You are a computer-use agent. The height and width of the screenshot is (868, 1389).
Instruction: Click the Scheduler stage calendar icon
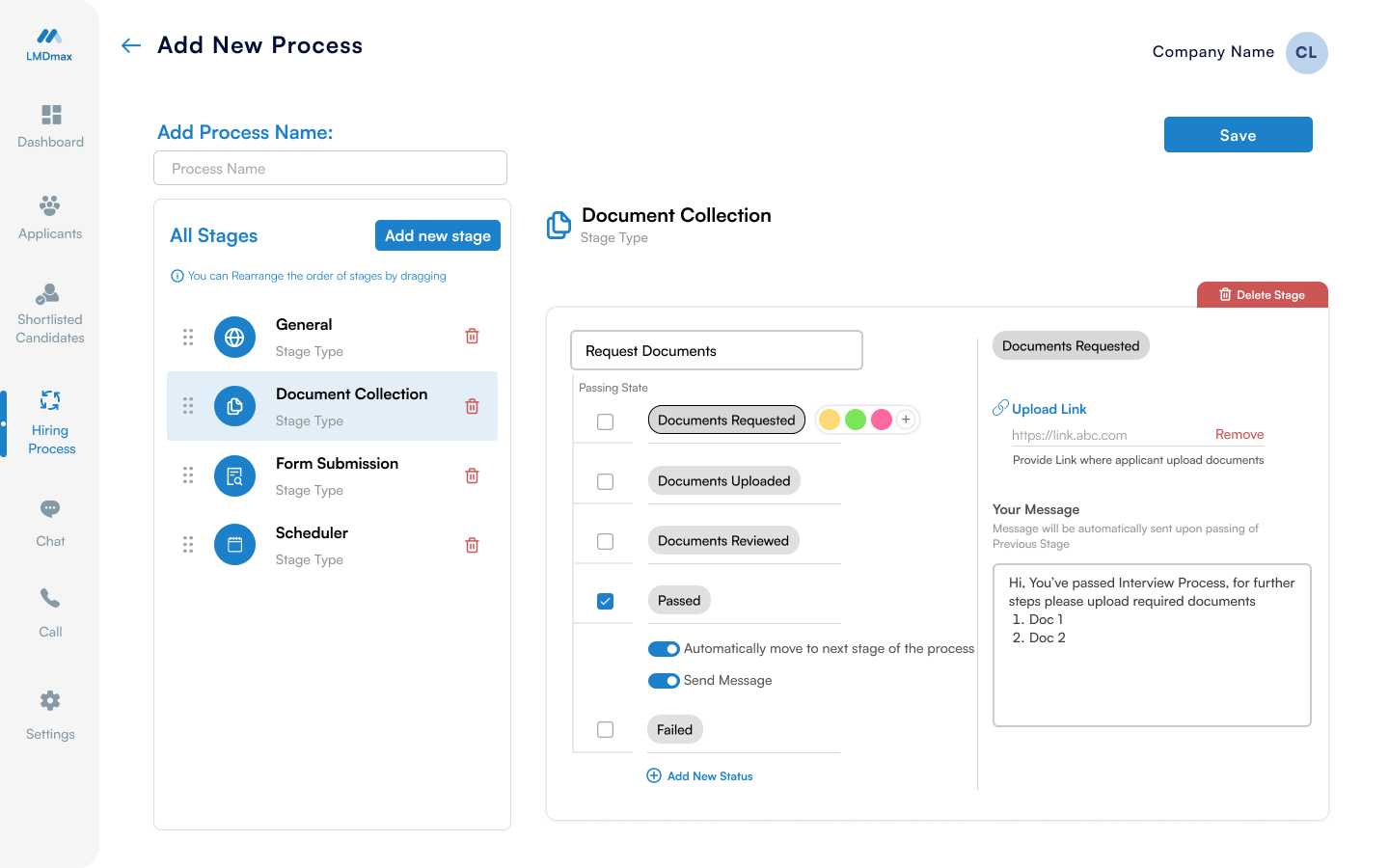234,545
